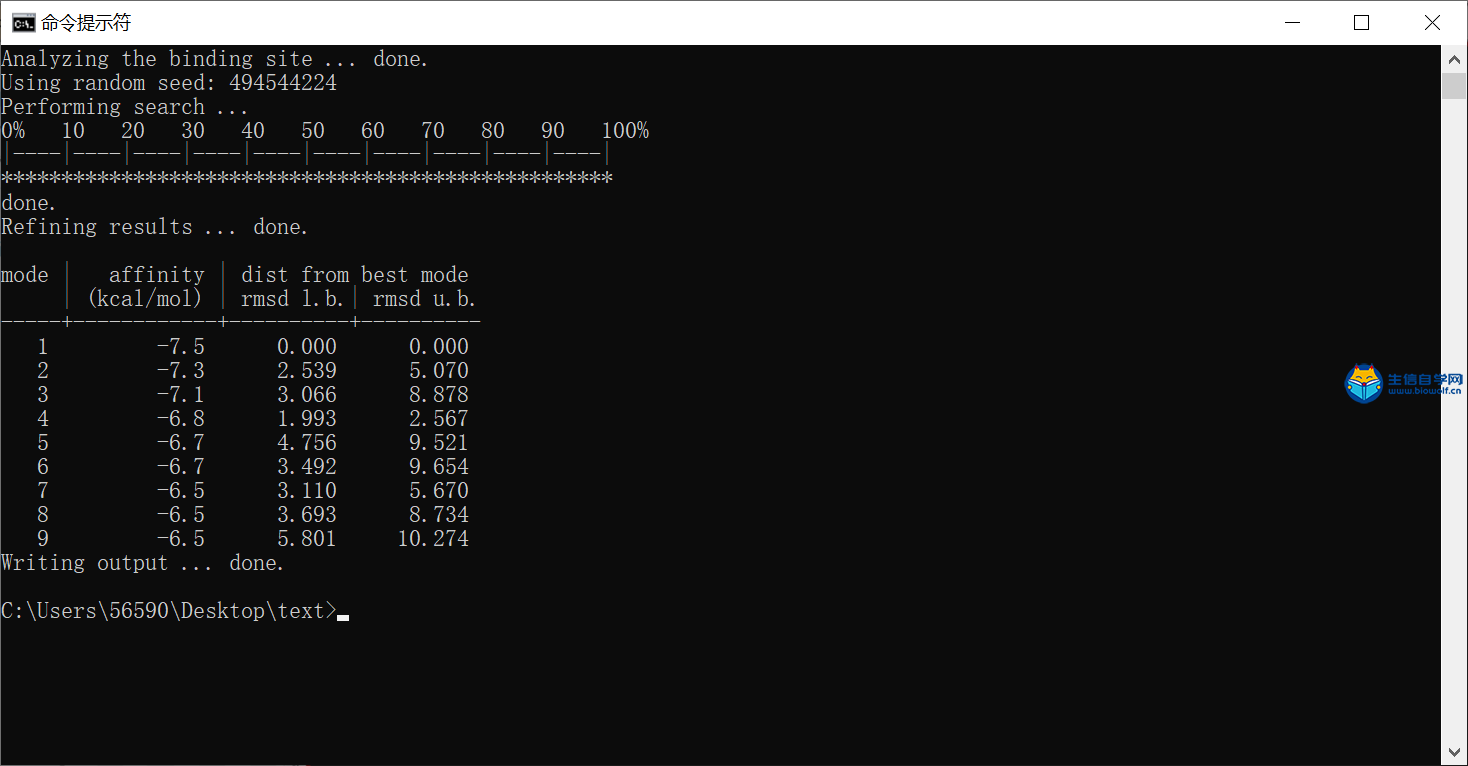
Task: Click rmsd u.b. value 5.670
Action: point(439,491)
